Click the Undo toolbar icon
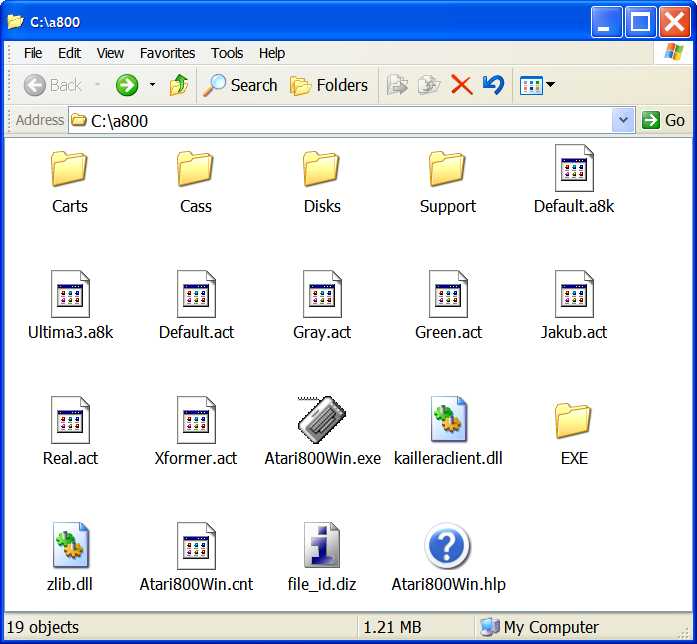The height and width of the screenshot is (644, 697). (493, 85)
